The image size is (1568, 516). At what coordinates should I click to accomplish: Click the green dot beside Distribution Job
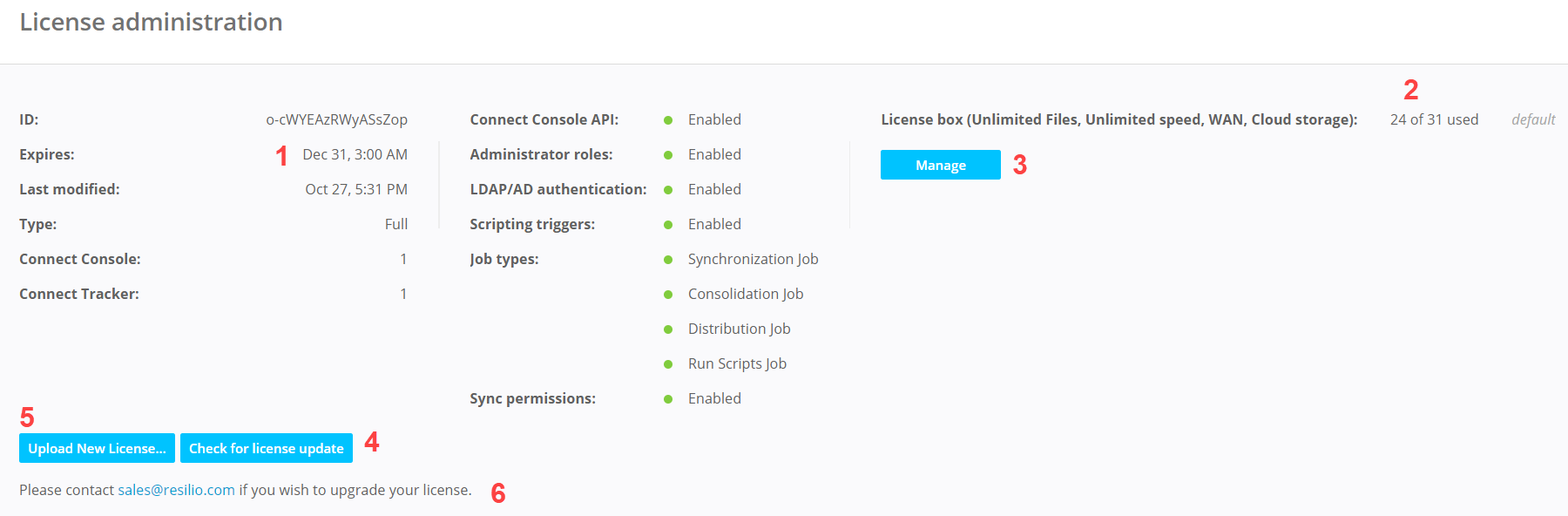coord(668,329)
